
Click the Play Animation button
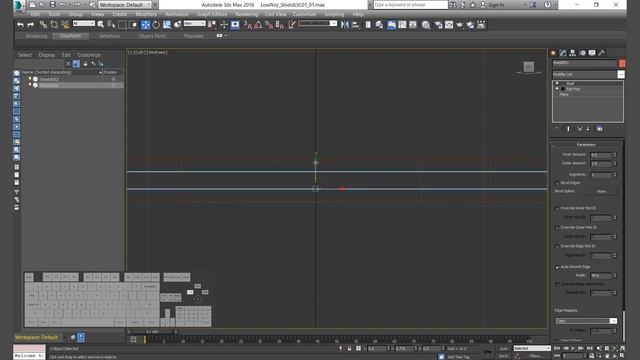tap(573, 349)
